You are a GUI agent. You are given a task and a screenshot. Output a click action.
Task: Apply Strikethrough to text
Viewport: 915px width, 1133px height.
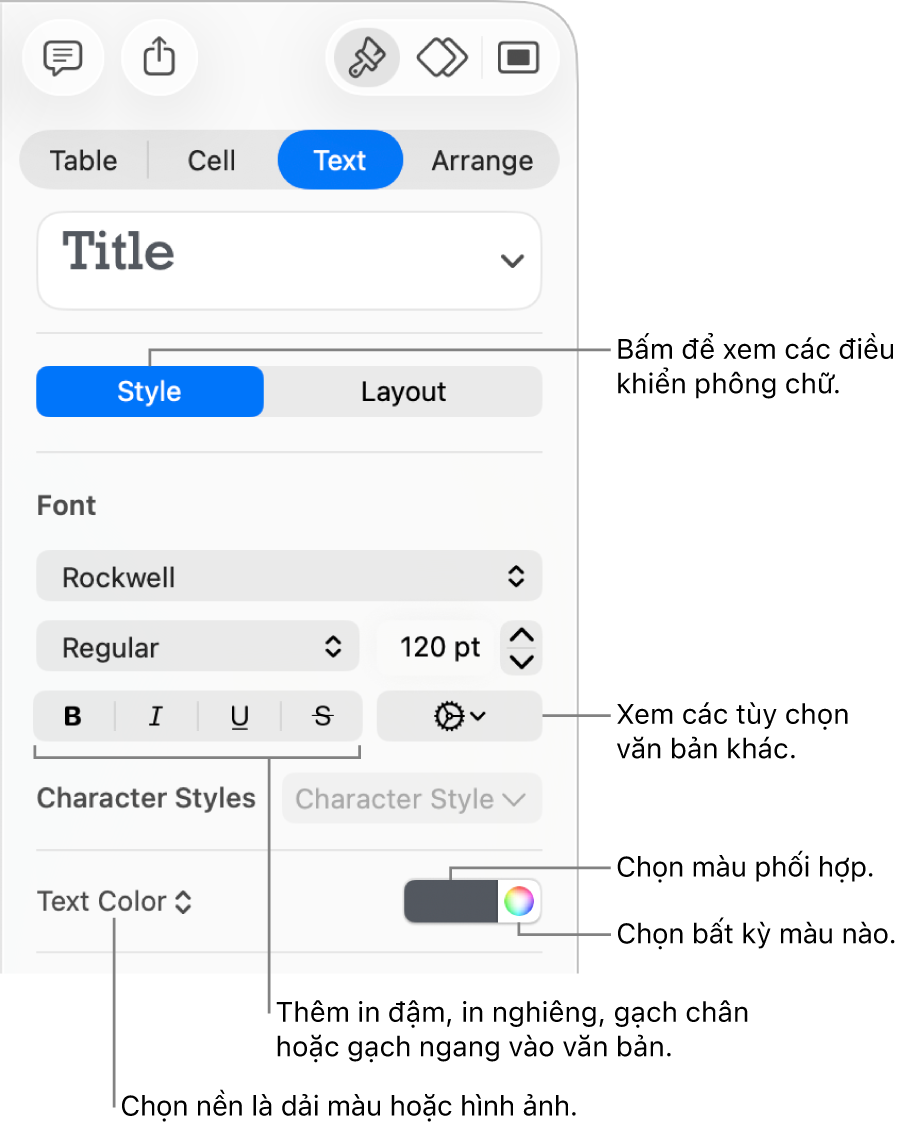point(322,716)
